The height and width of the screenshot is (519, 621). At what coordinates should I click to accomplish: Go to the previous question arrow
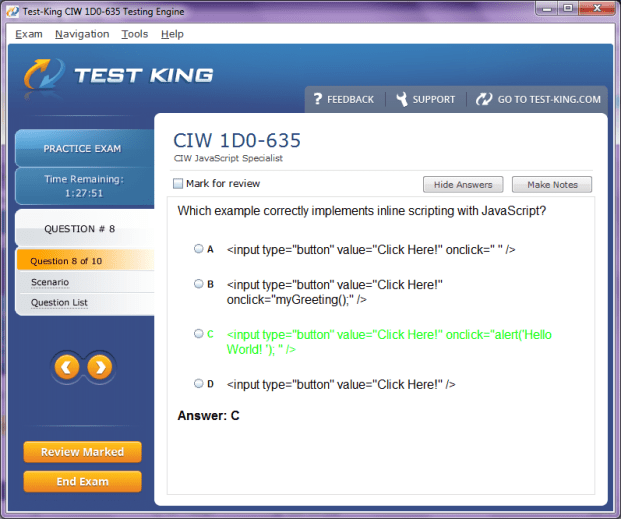pos(67,367)
